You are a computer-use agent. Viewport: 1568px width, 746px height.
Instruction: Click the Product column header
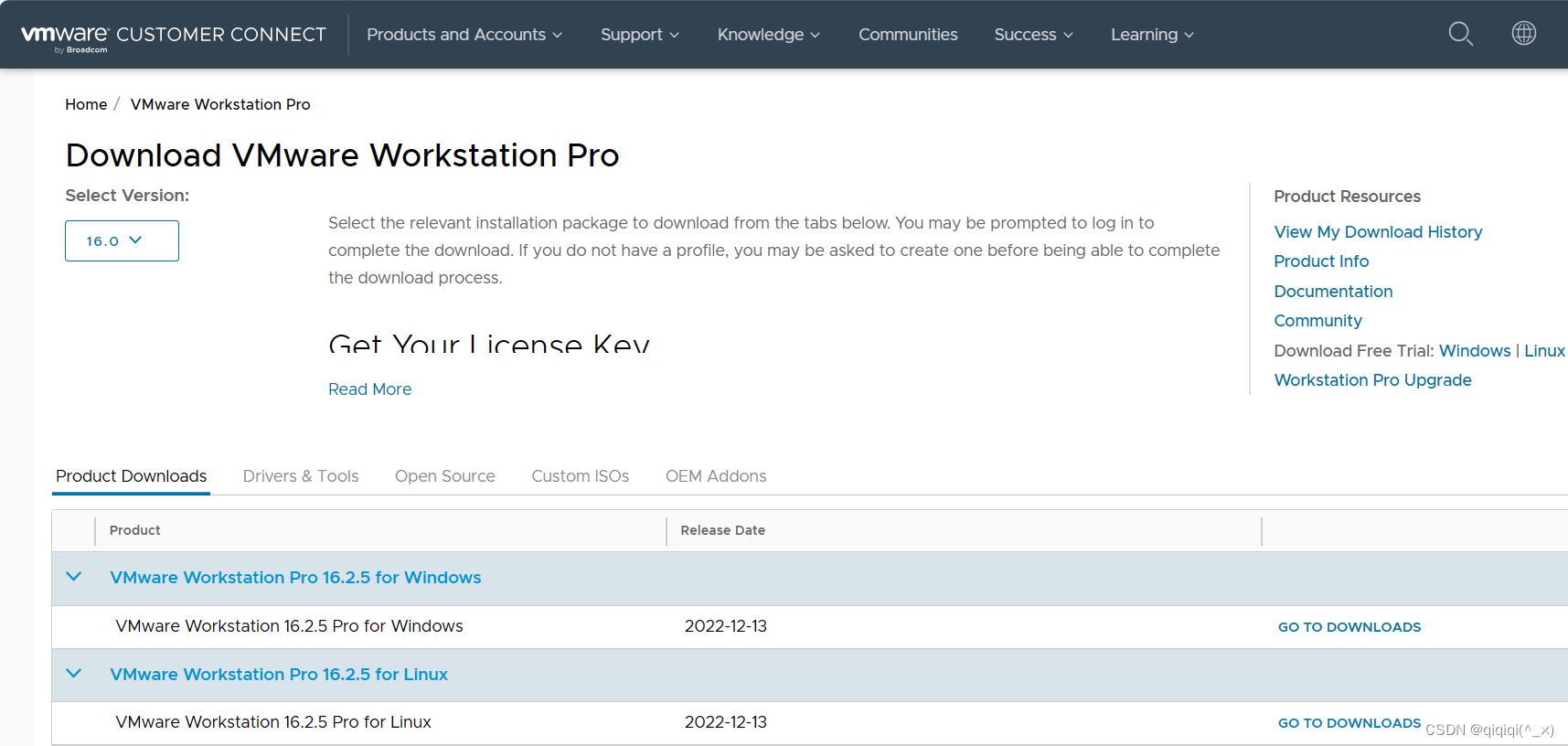(x=134, y=530)
